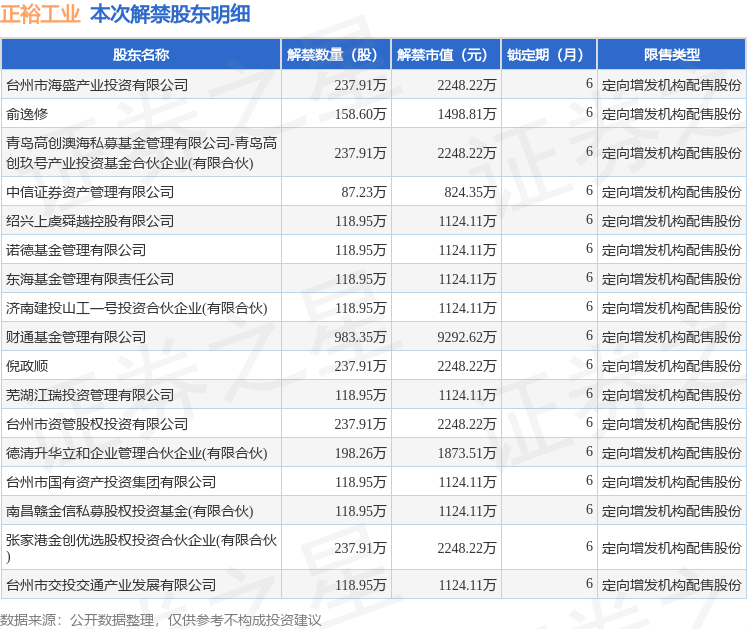Select the 诺德基金管理有限公司 row

[374, 250]
